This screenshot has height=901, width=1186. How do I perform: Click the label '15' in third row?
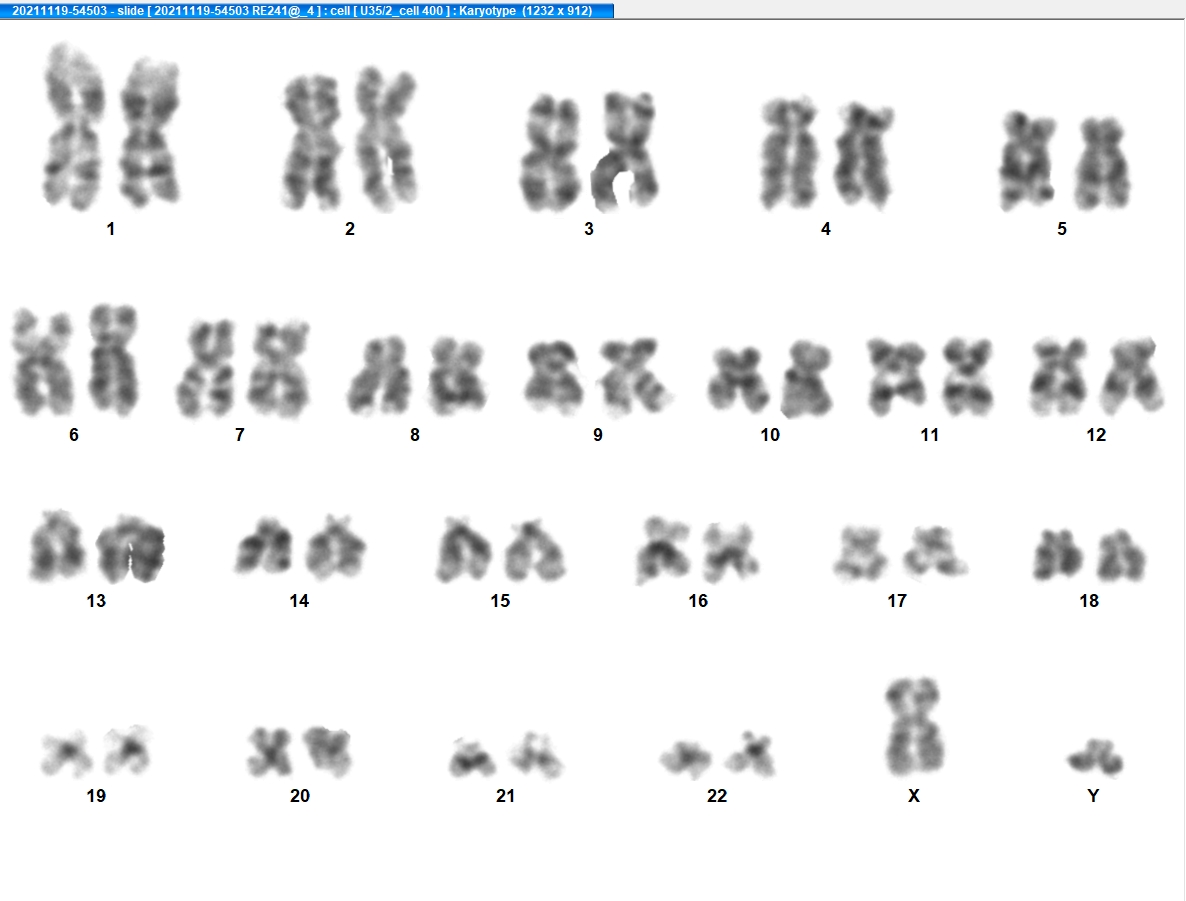pyautogui.click(x=500, y=601)
